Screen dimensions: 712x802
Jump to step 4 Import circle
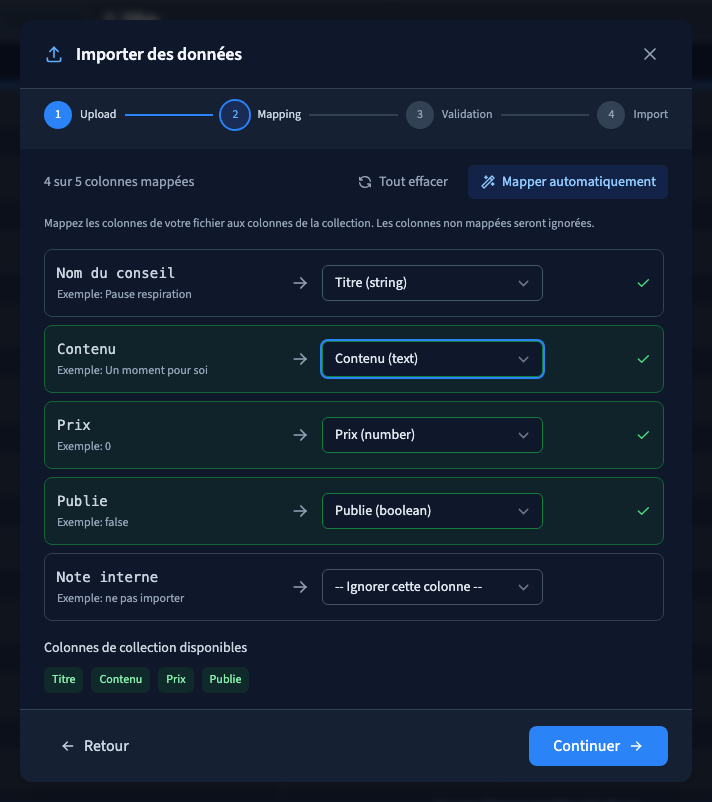611,115
